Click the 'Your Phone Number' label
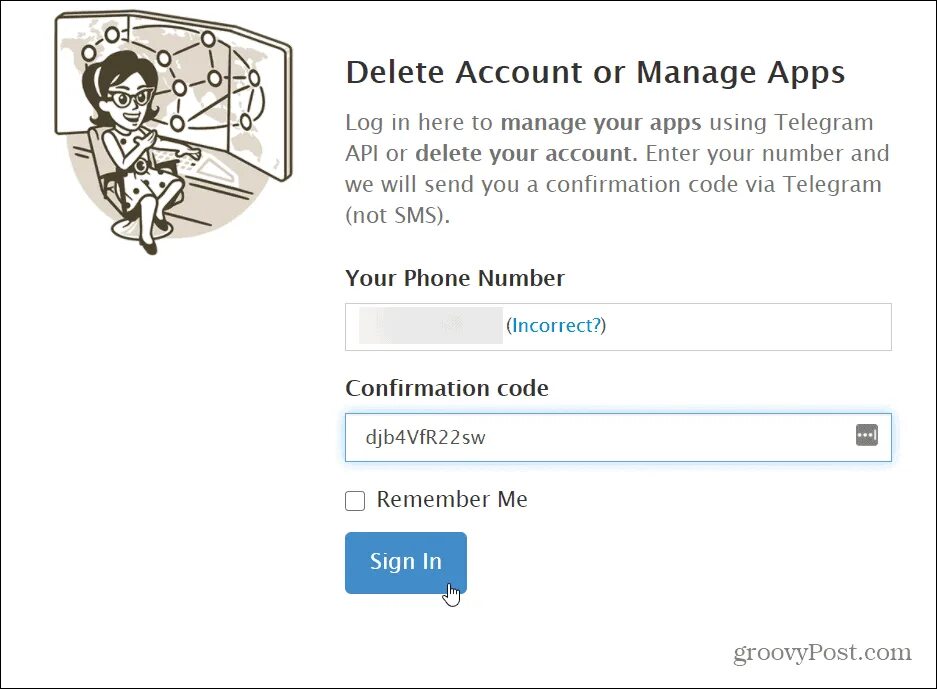Viewport: 937px width, 689px height. [x=455, y=278]
